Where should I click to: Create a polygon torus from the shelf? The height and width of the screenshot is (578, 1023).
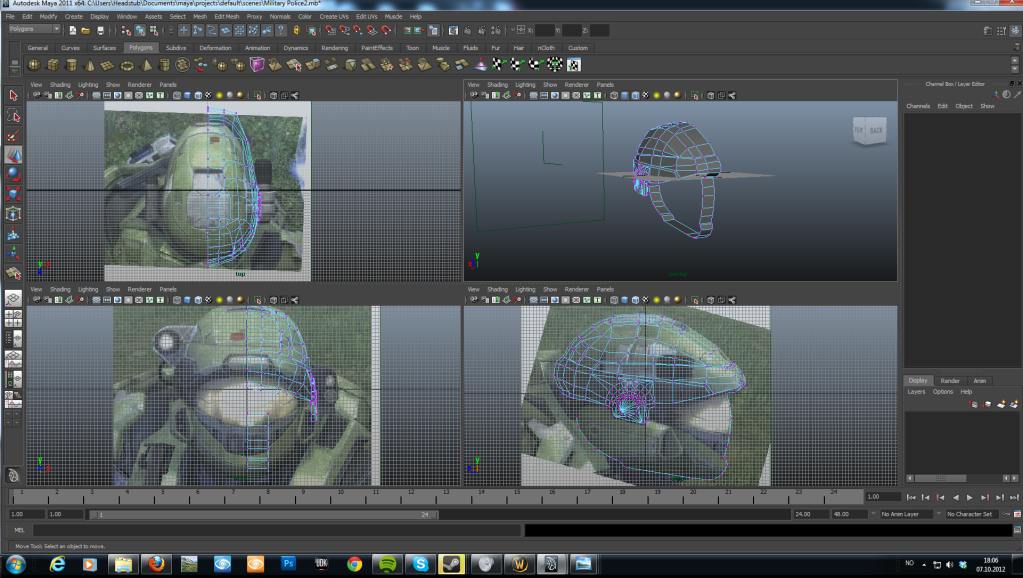(x=127, y=65)
